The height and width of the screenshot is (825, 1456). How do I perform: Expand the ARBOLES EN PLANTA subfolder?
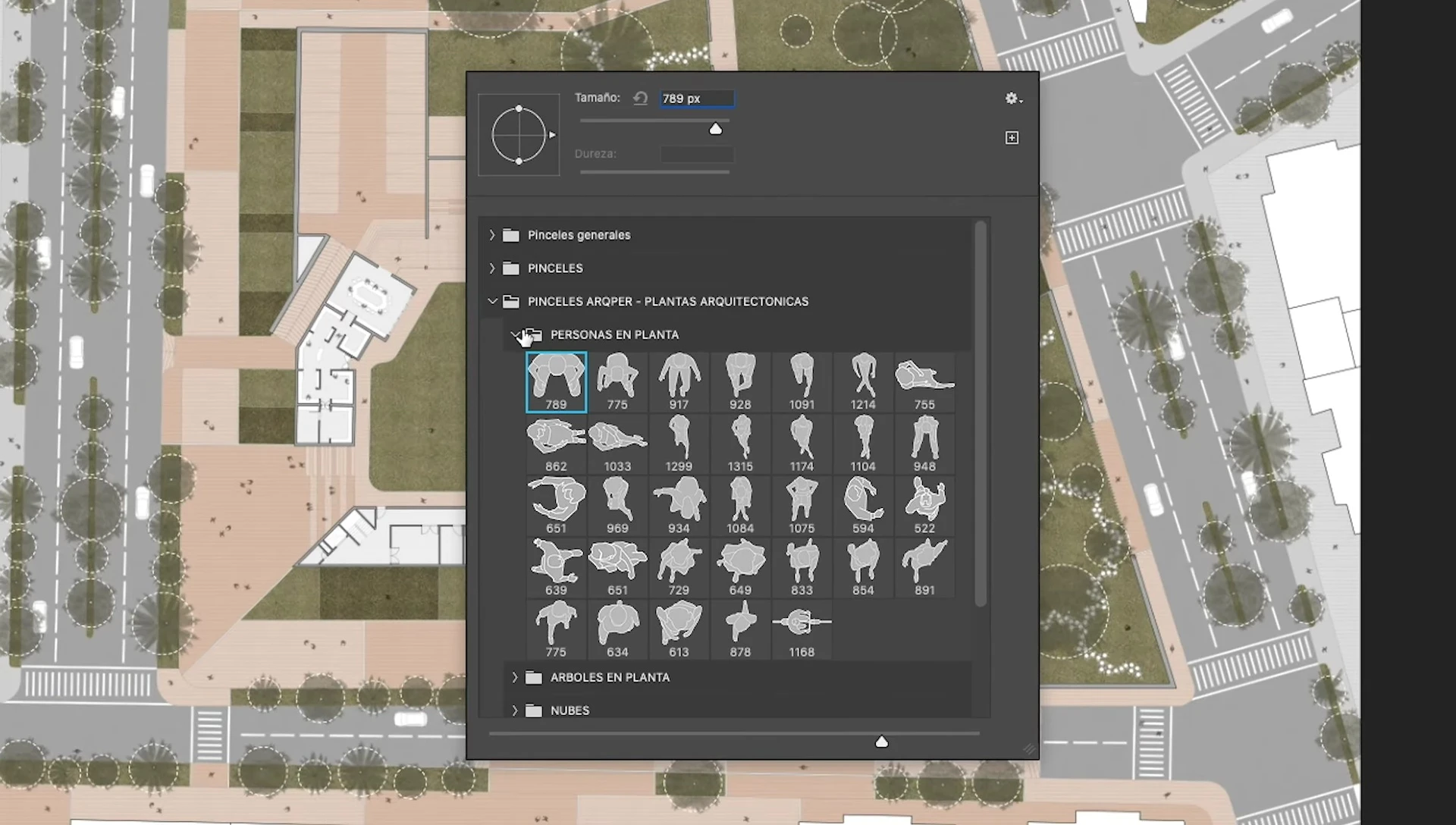pyautogui.click(x=515, y=677)
